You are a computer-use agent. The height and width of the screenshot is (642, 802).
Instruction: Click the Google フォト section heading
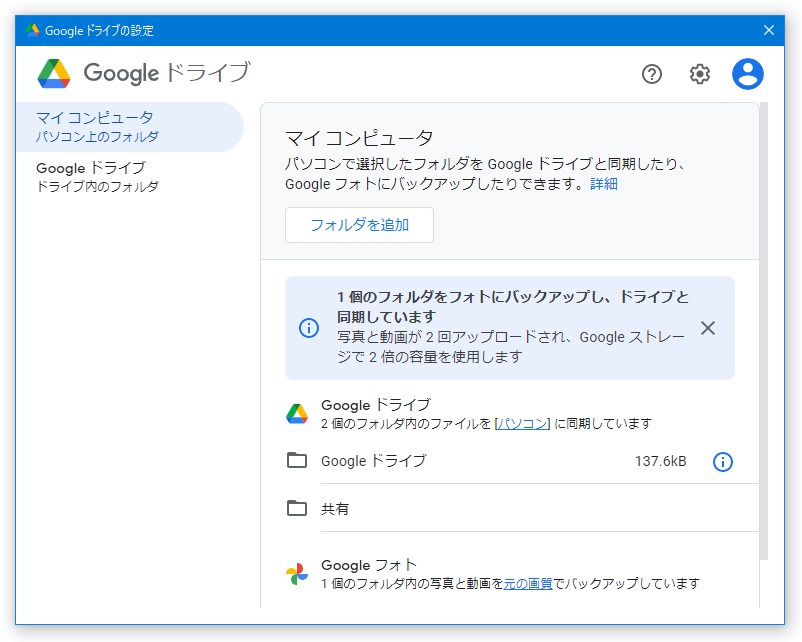(x=369, y=565)
